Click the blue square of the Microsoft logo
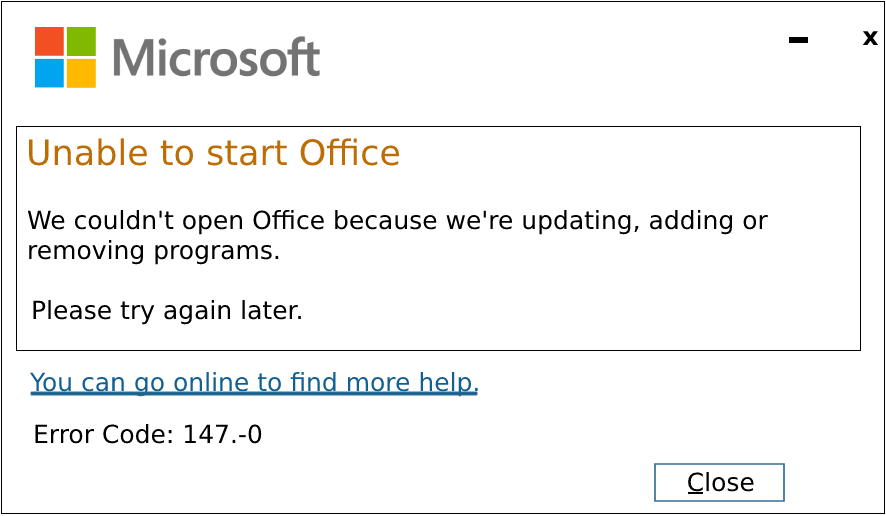 click(49, 73)
